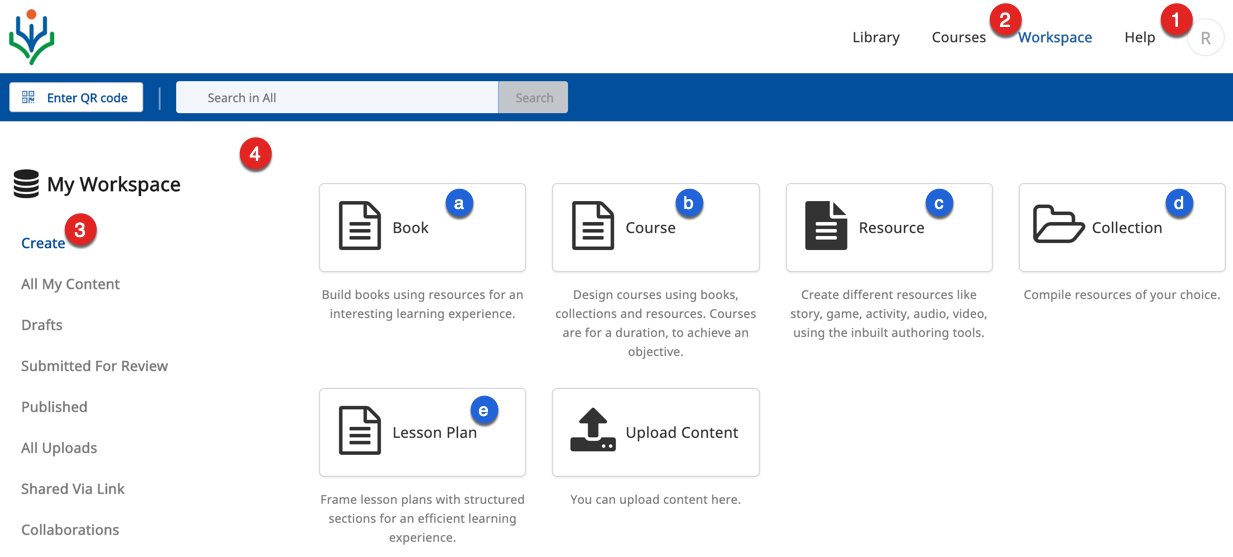Open the user profile avatar R
The image size is (1233, 557).
click(x=1205, y=38)
